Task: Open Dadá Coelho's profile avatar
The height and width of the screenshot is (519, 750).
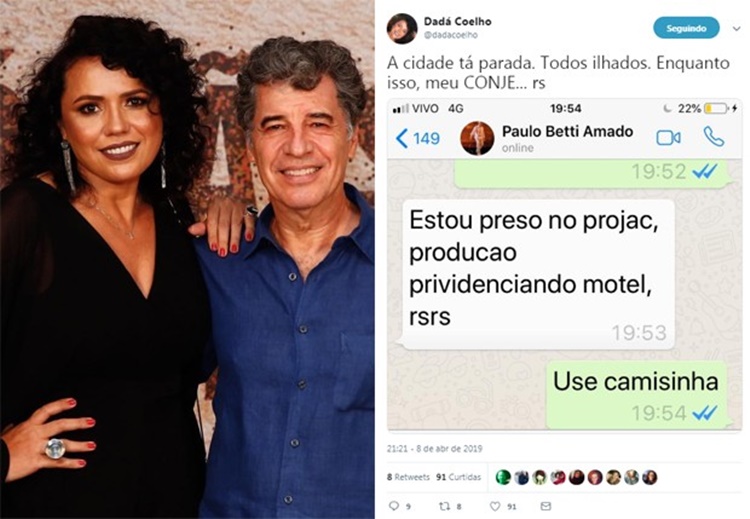Action: [402, 28]
